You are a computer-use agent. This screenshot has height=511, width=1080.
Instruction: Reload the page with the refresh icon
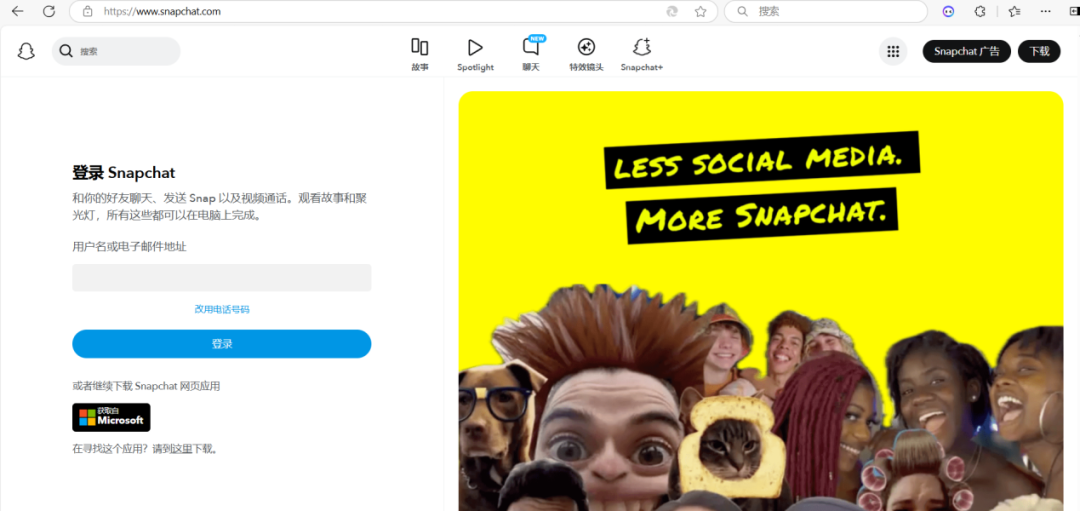[49, 11]
